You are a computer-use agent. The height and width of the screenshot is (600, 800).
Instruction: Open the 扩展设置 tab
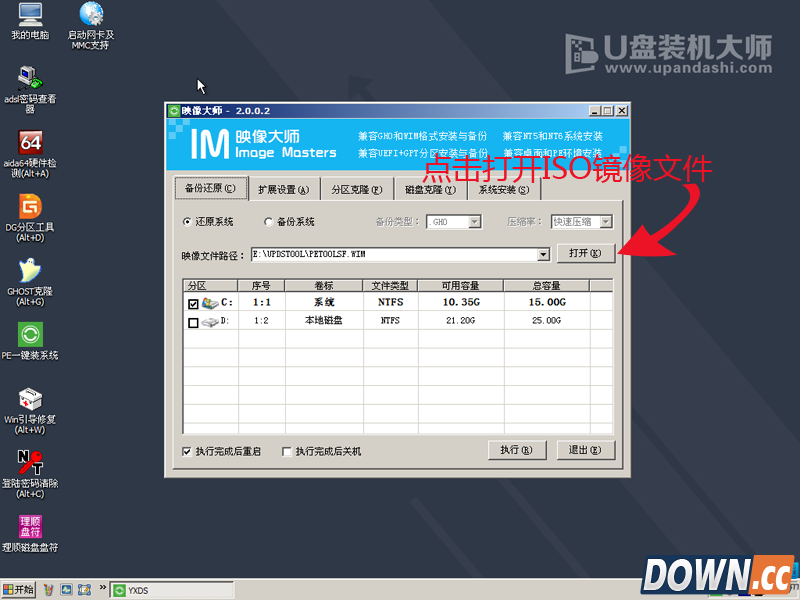(x=283, y=189)
